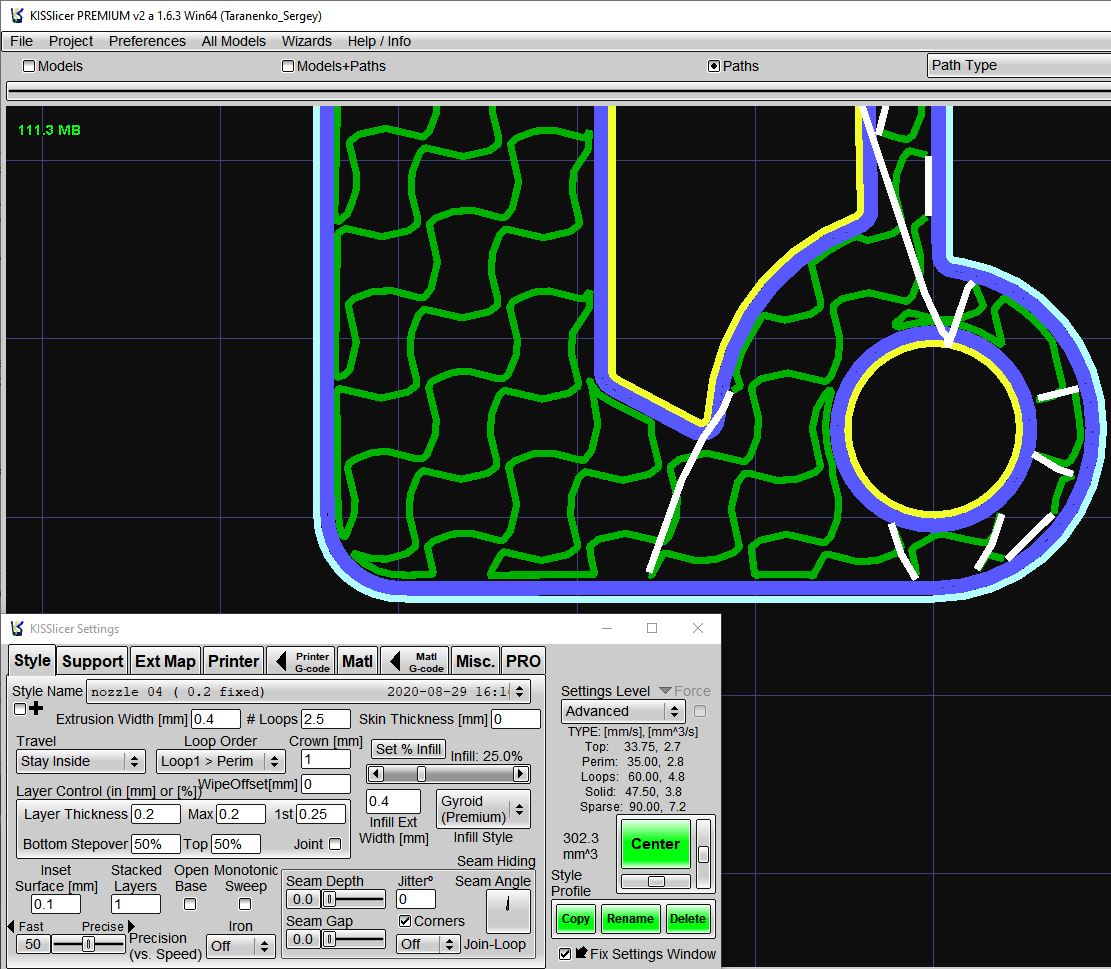This screenshot has height=969, width=1111.
Task: Enable the Monotonic Sweep checkbox
Action: 245,904
